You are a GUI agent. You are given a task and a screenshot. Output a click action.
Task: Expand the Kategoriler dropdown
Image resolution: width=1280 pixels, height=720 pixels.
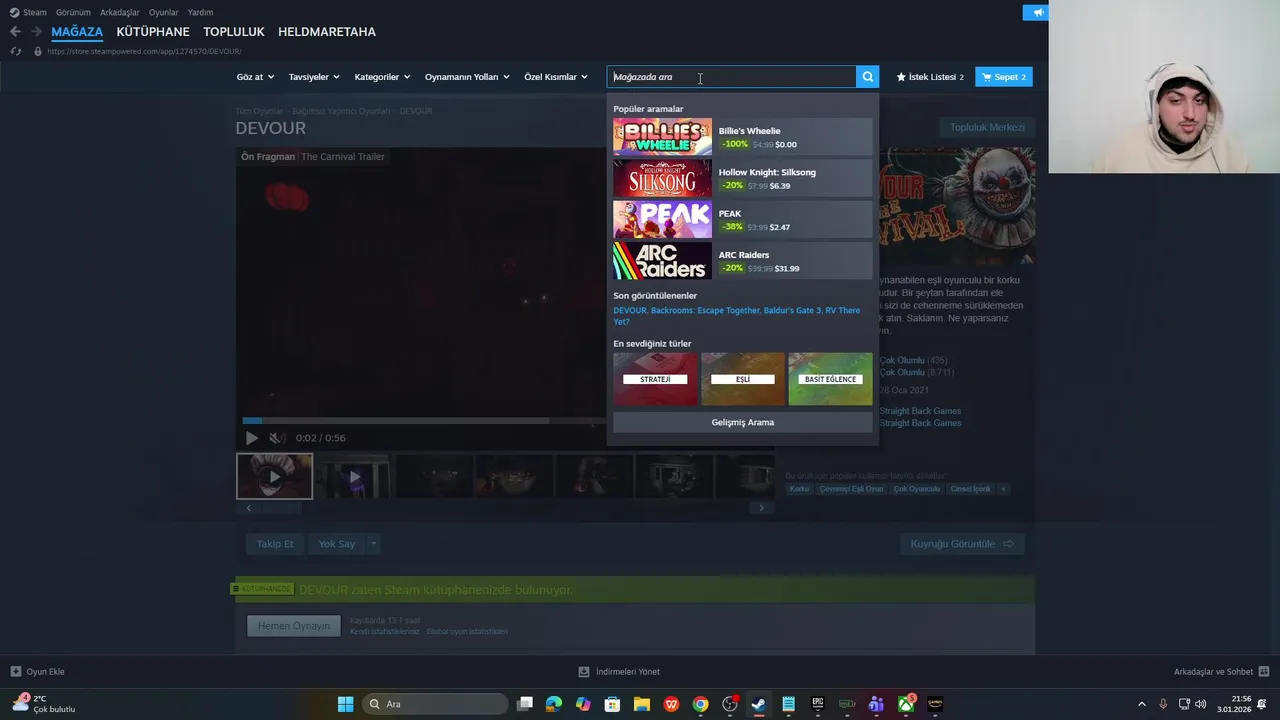(x=382, y=77)
